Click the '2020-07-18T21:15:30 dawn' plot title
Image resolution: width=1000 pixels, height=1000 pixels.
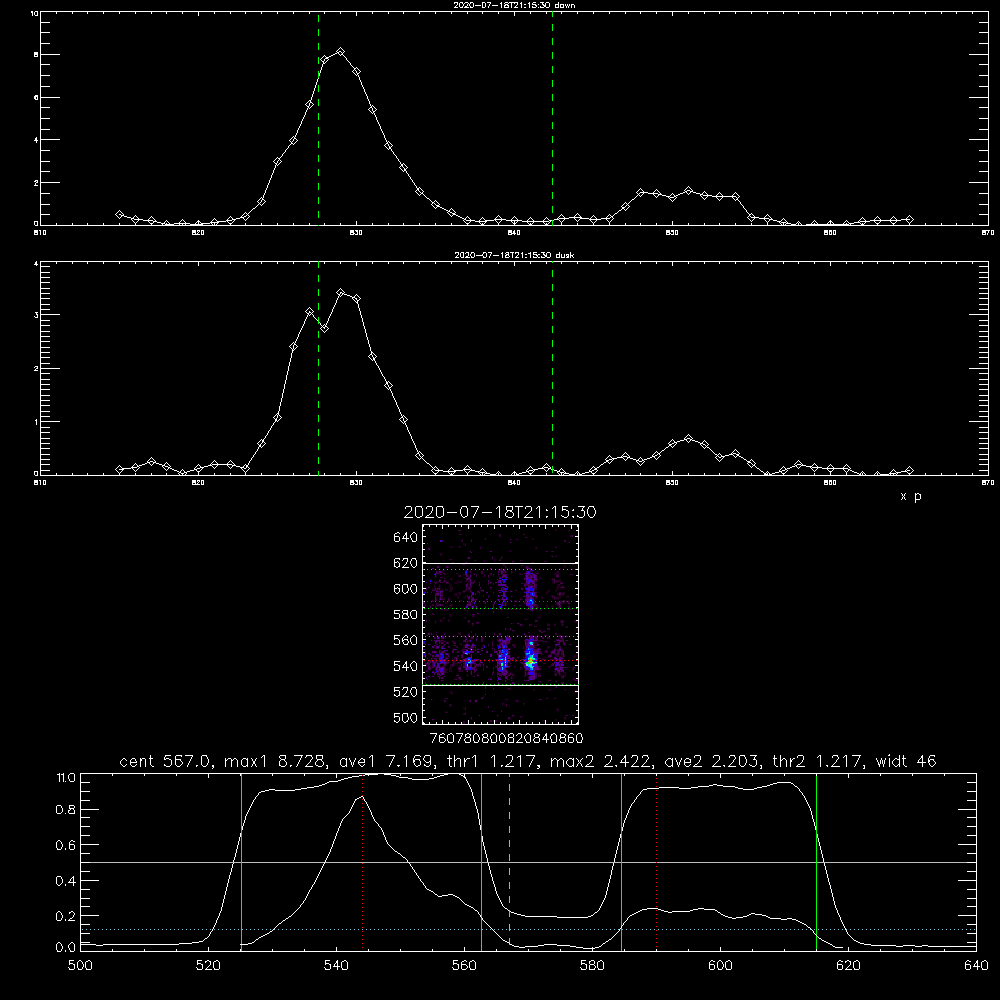click(x=515, y=5)
